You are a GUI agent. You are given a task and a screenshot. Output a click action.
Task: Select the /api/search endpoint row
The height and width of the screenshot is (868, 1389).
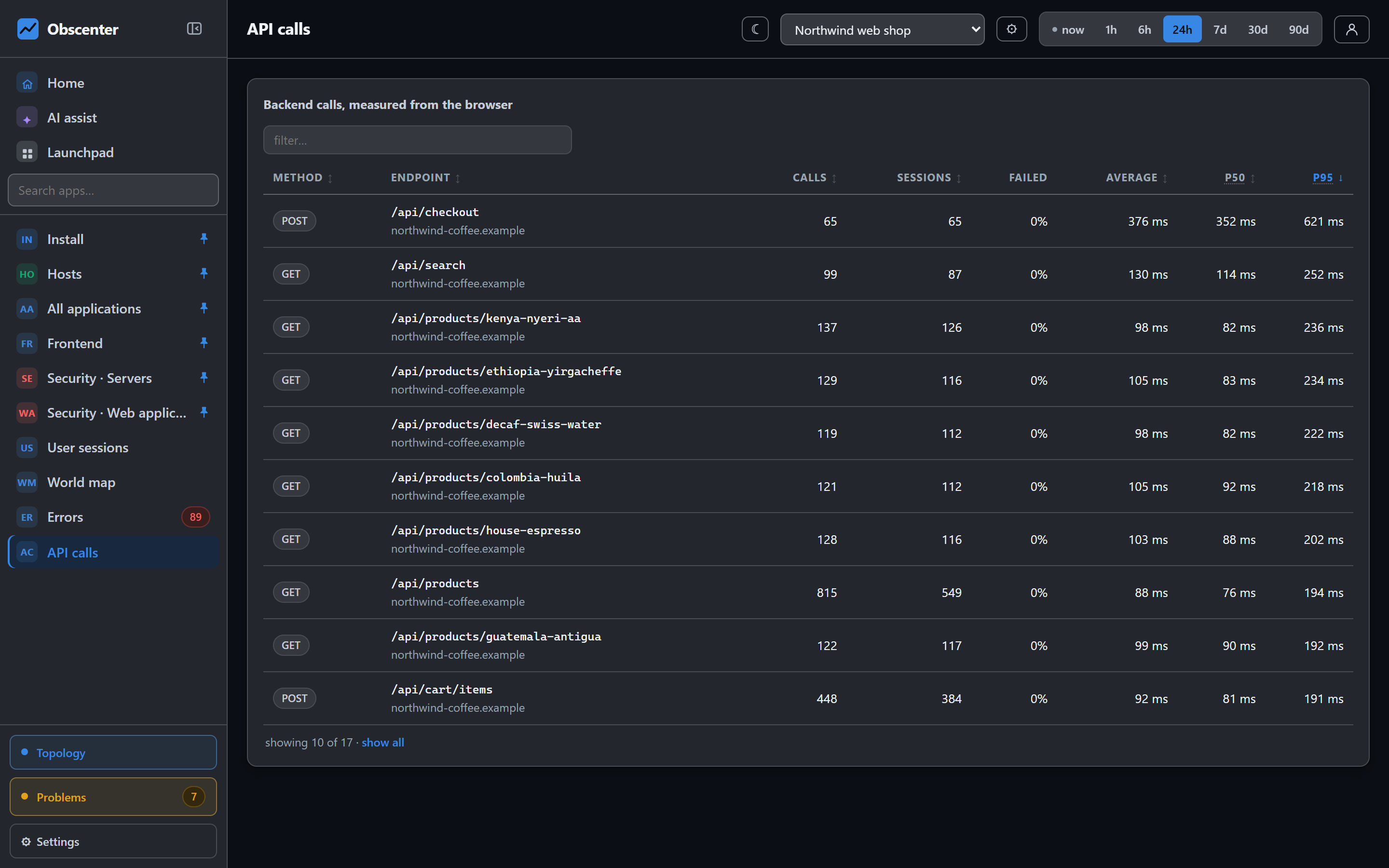click(808, 274)
